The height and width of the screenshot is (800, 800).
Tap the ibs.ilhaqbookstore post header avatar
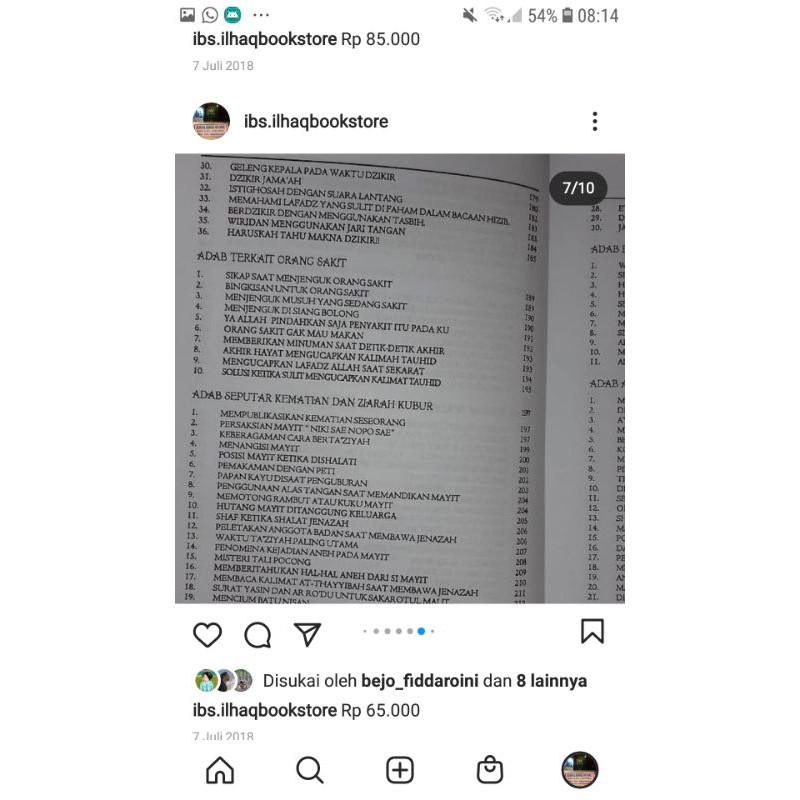(x=211, y=121)
